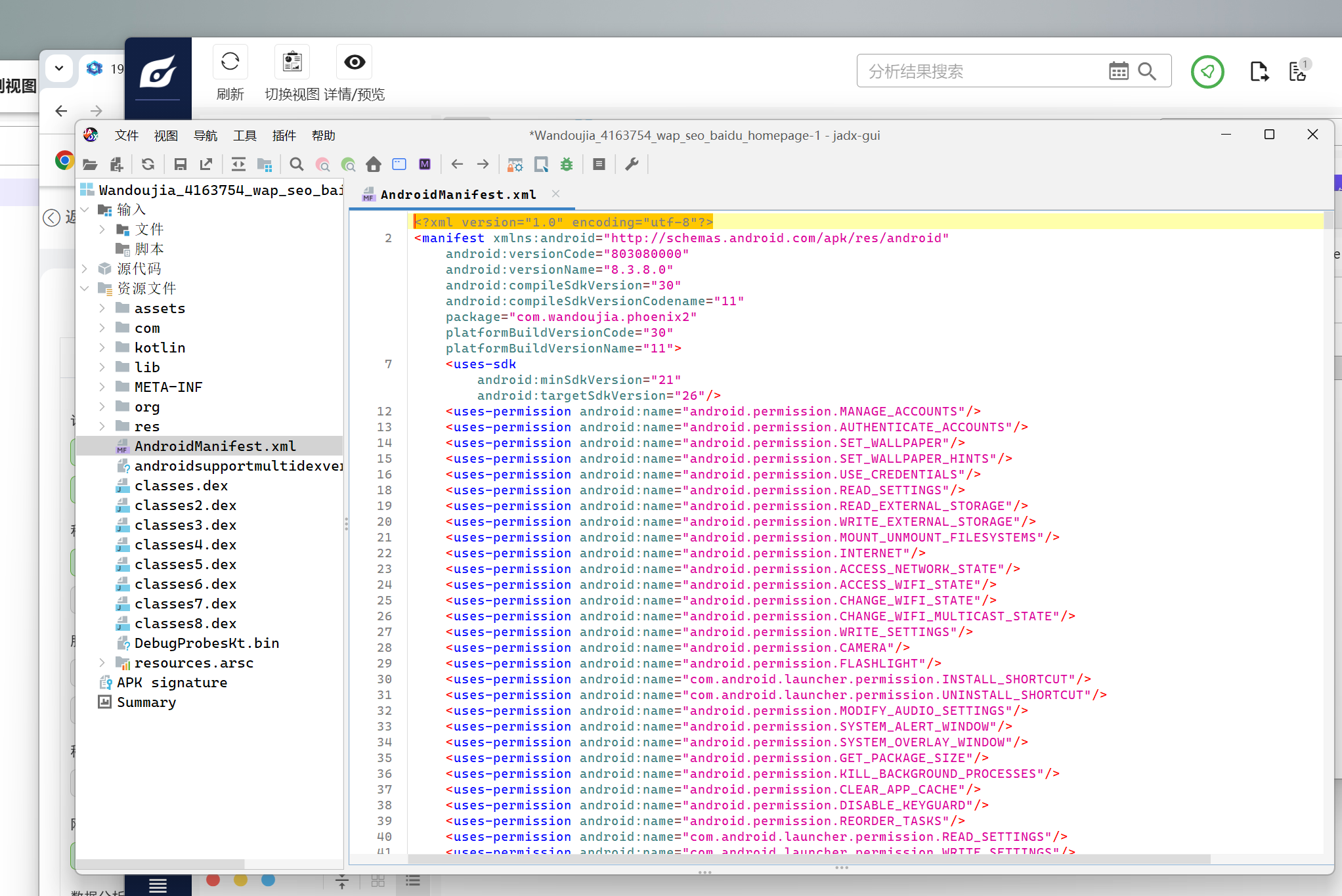The height and width of the screenshot is (896, 1342).
Task: Collapse the 资源文件 resources node
Action: click(85, 288)
